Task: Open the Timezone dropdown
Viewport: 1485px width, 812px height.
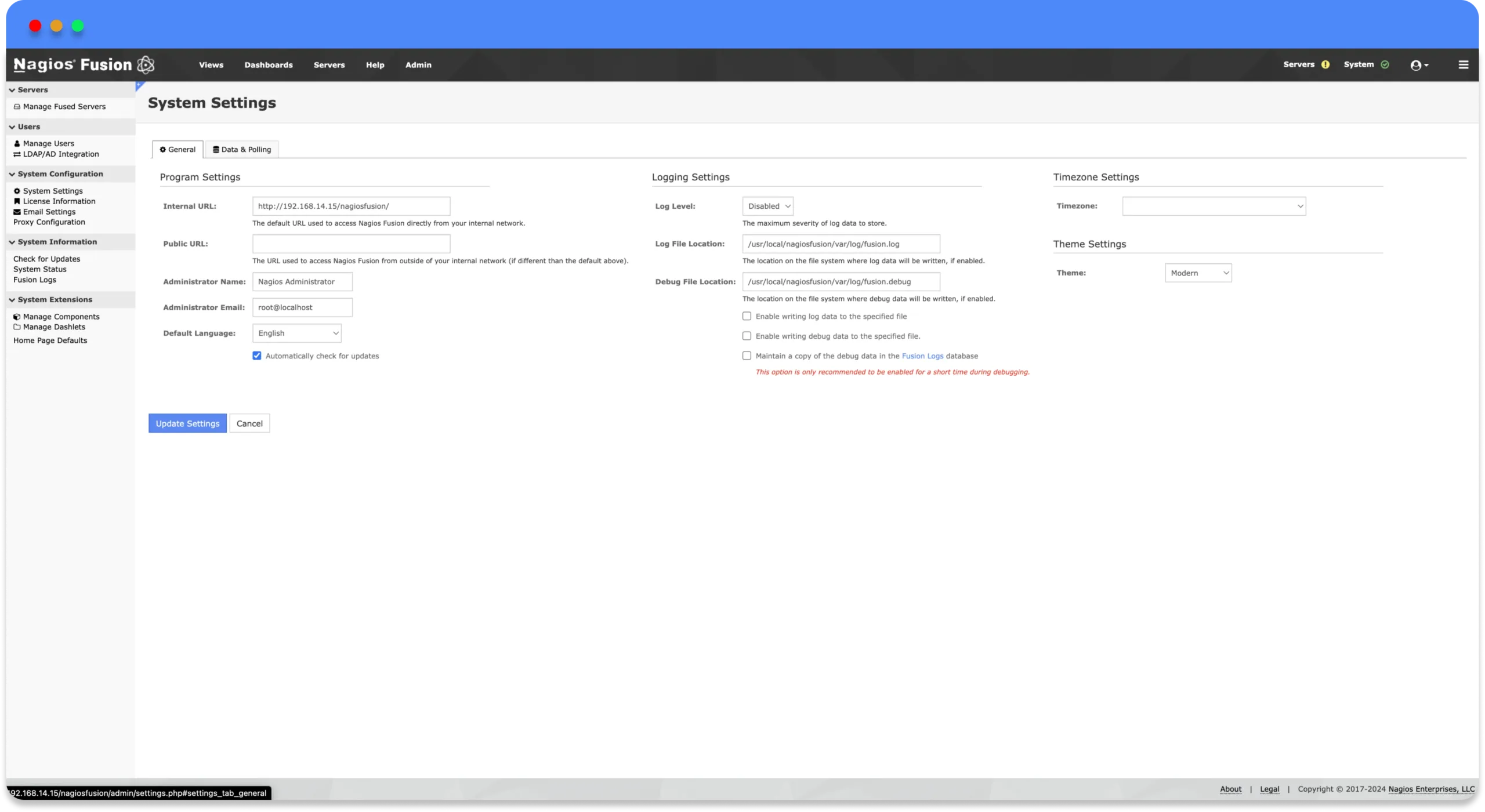Action: click(x=1214, y=206)
